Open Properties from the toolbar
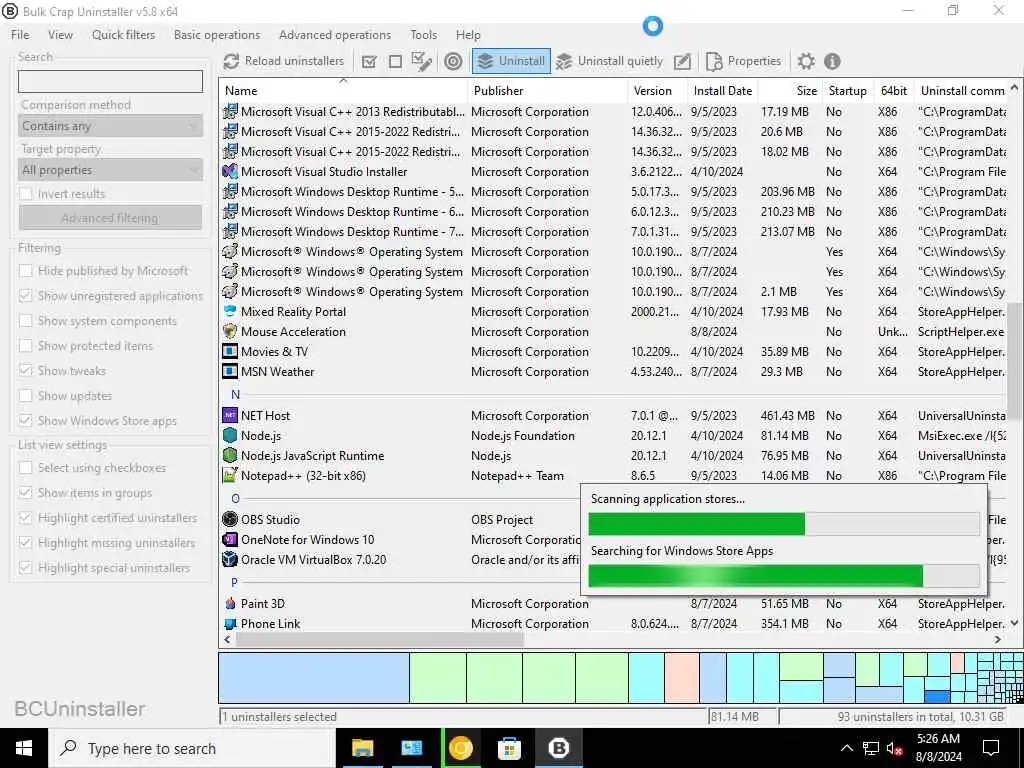This screenshot has height=768, width=1024. [x=744, y=61]
